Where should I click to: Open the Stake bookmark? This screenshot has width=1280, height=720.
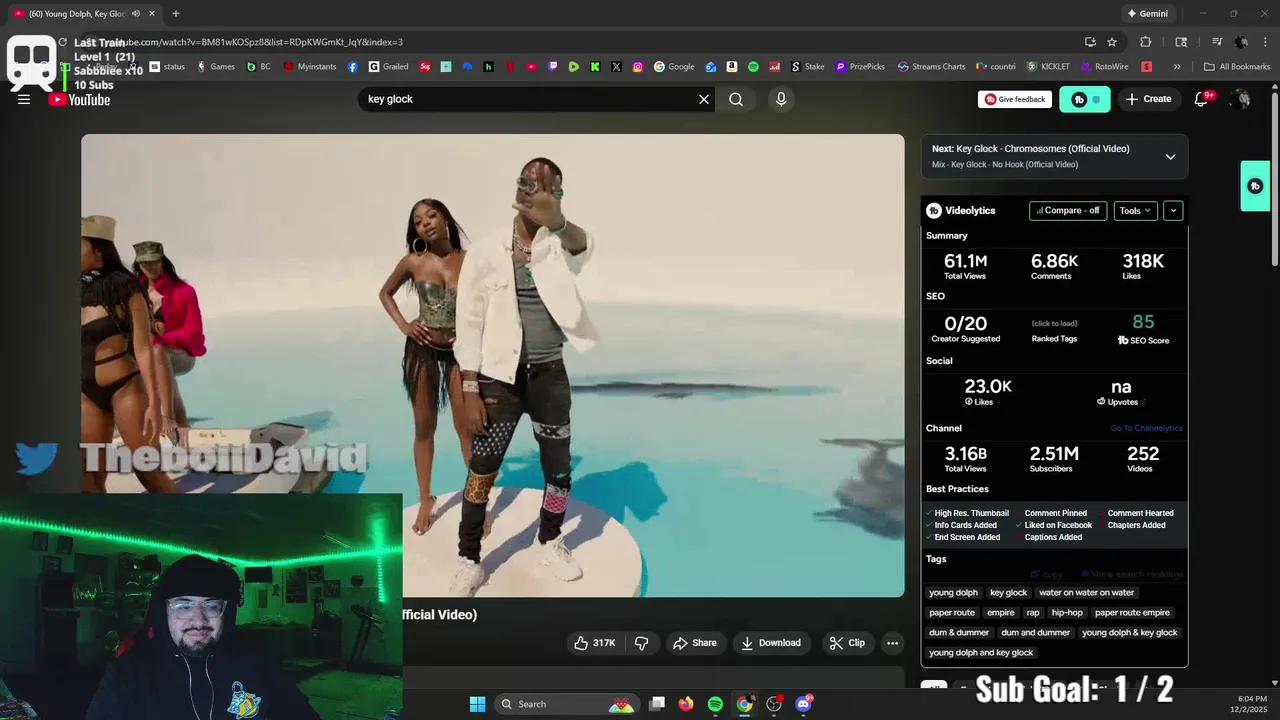click(x=808, y=67)
